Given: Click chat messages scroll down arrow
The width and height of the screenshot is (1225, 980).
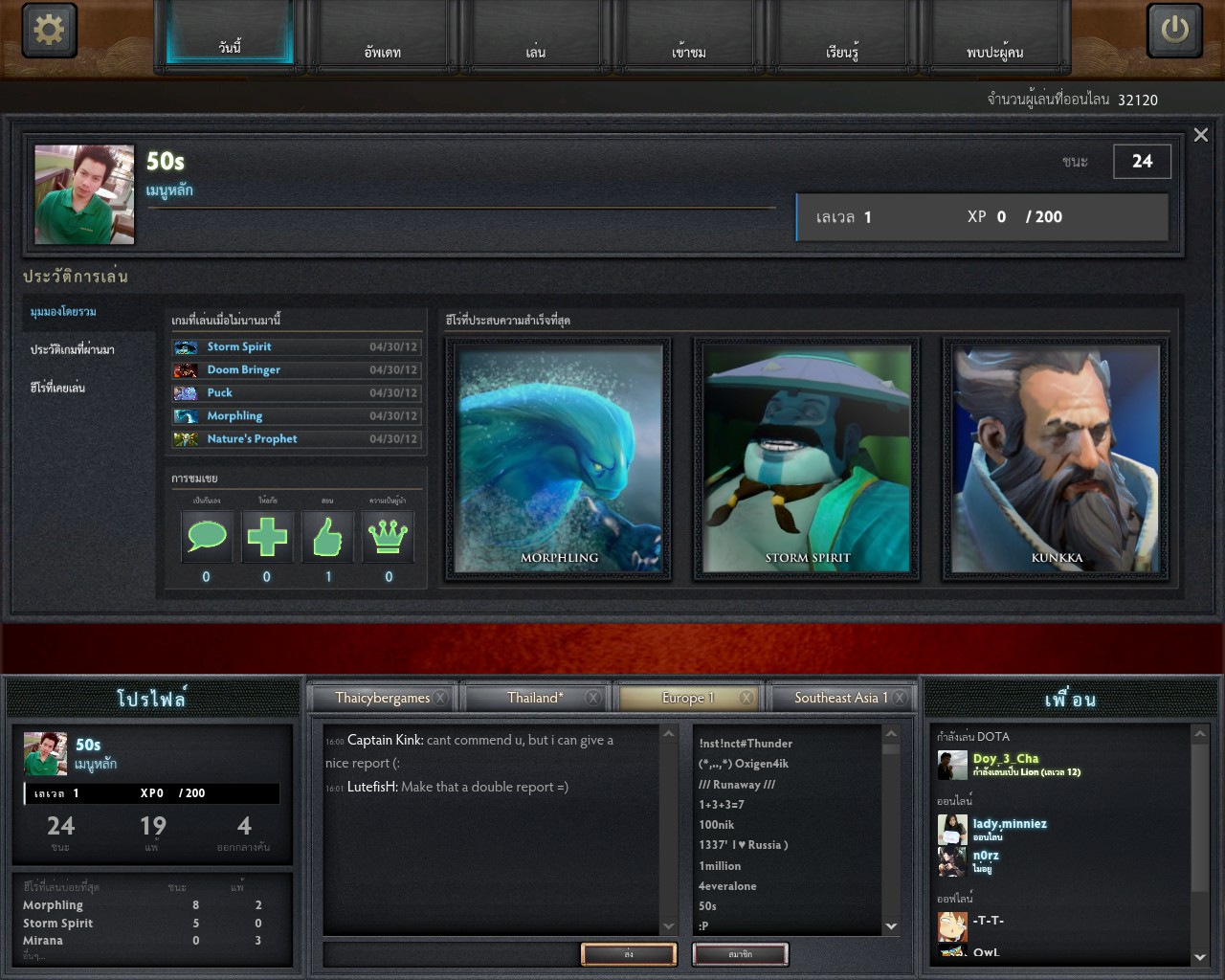Looking at the screenshot, I should tap(668, 926).
